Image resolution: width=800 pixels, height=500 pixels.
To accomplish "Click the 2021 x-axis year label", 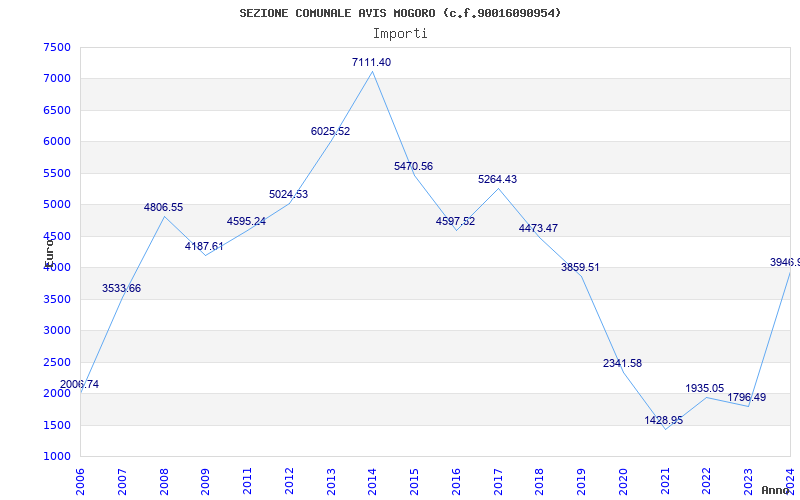I will (x=665, y=482).
